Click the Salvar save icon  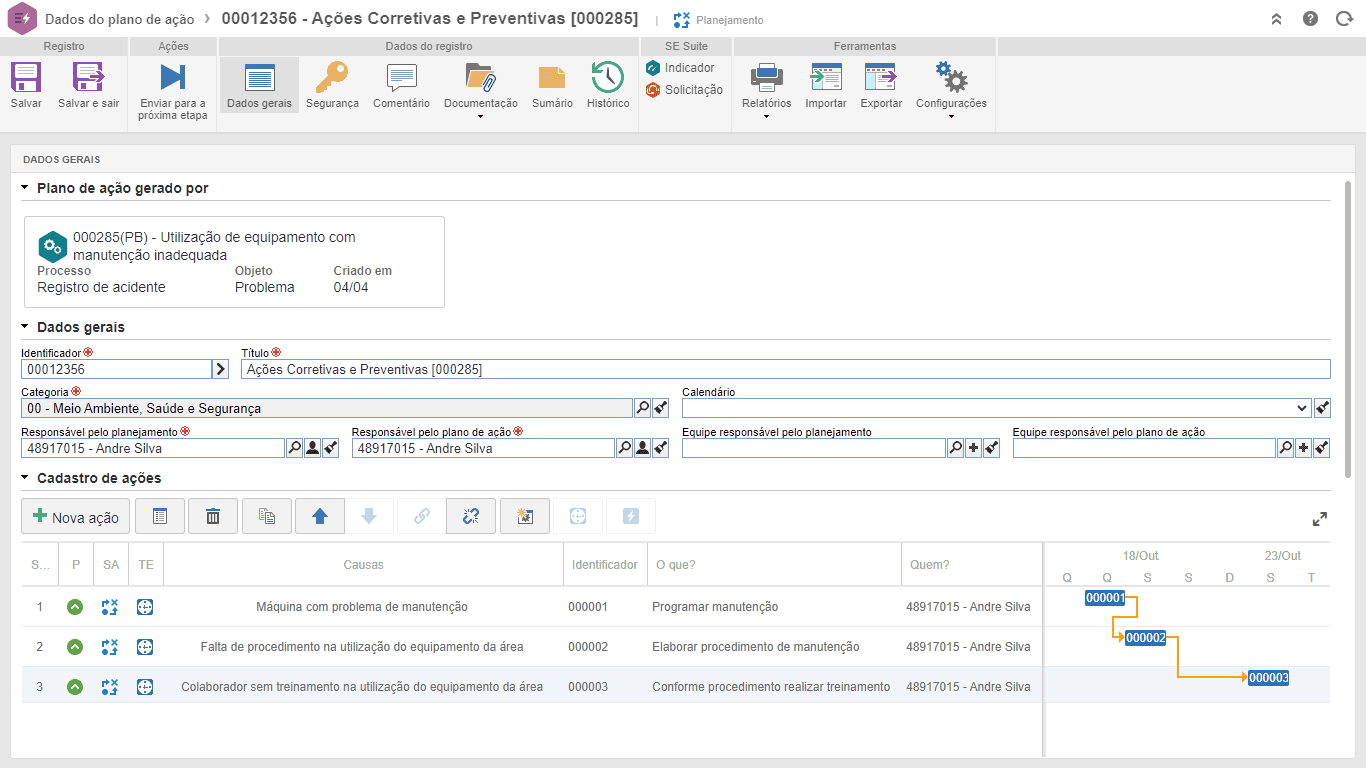26,77
